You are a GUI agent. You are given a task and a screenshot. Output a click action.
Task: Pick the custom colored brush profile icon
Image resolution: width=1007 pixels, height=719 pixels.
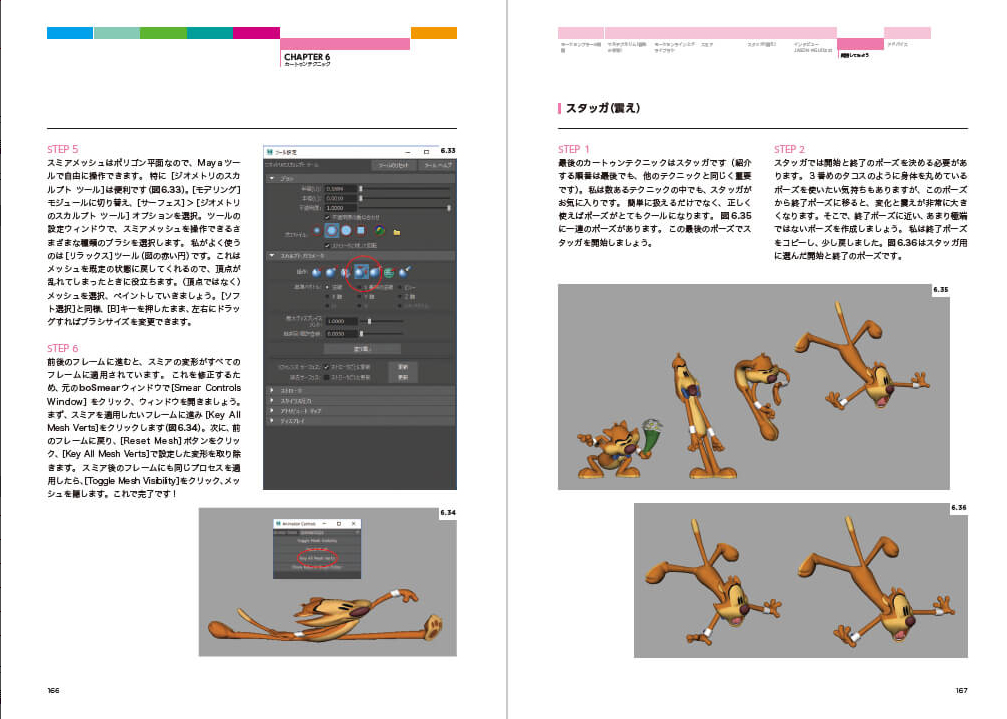coord(380,230)
